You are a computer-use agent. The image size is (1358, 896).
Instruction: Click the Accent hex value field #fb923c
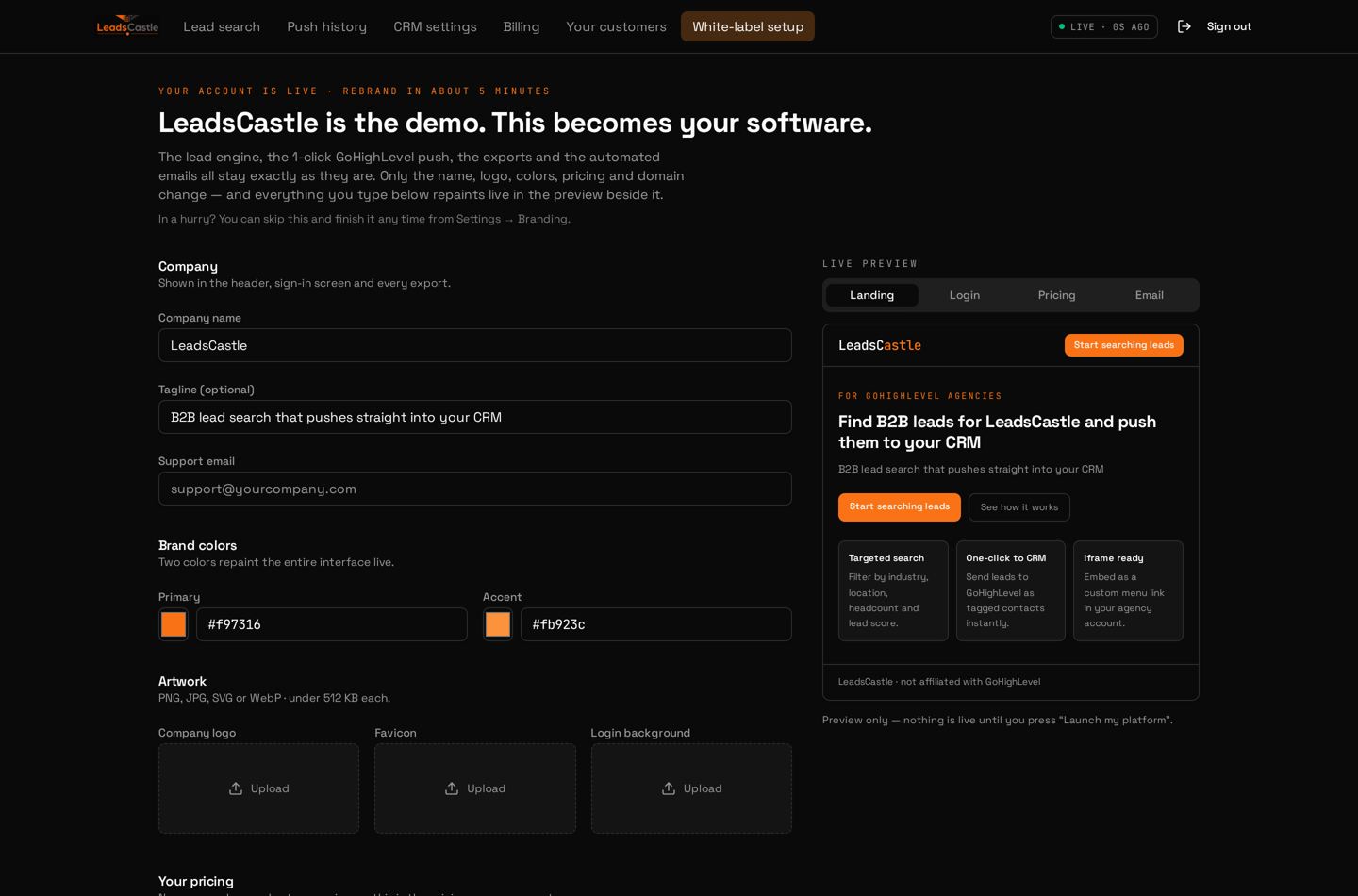tap(656, 624)
